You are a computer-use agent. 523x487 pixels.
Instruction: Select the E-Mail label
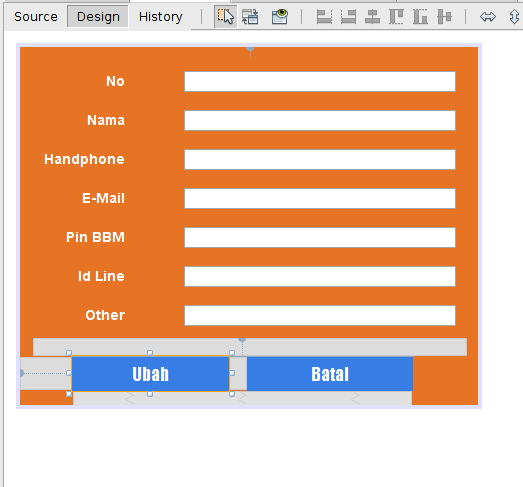pyautogui.click(x=103, y=198)
